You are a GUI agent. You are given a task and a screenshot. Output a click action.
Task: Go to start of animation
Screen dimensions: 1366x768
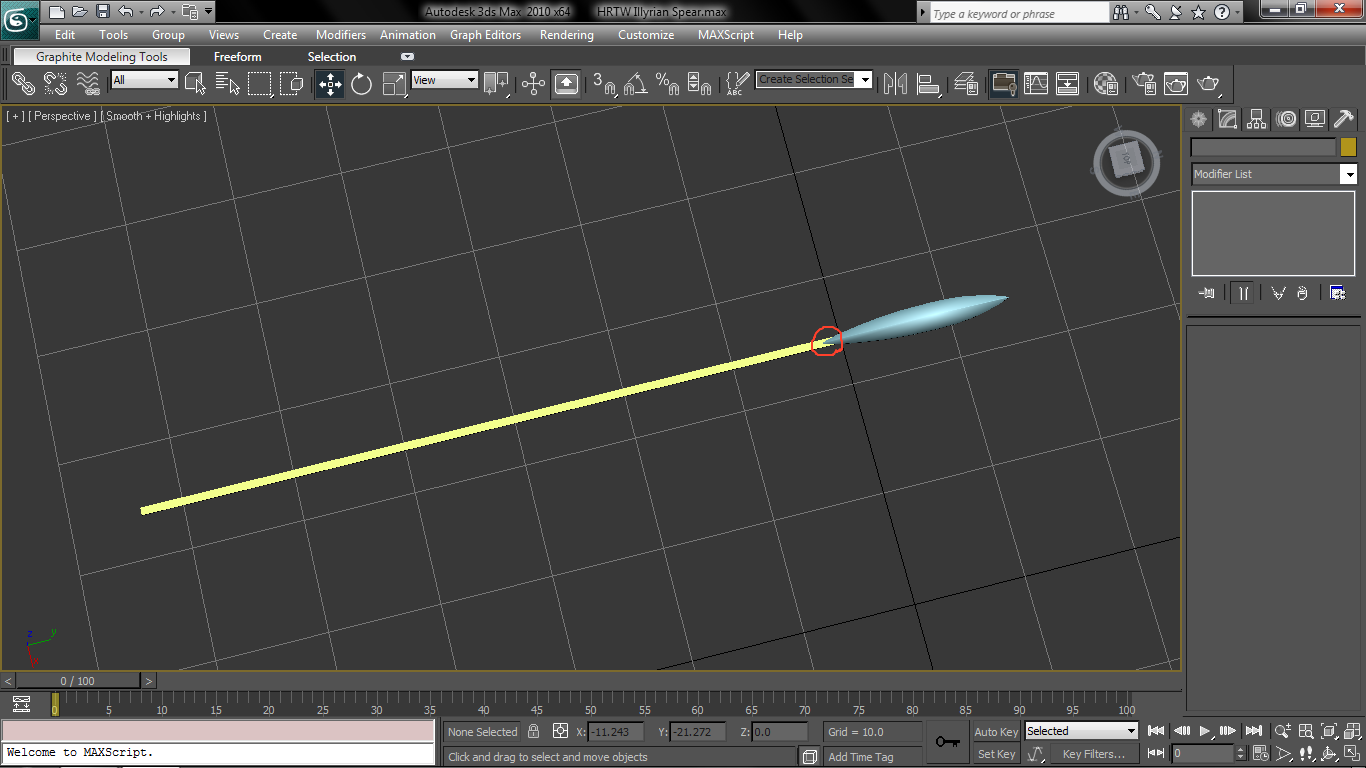(x=1156, y=731)
